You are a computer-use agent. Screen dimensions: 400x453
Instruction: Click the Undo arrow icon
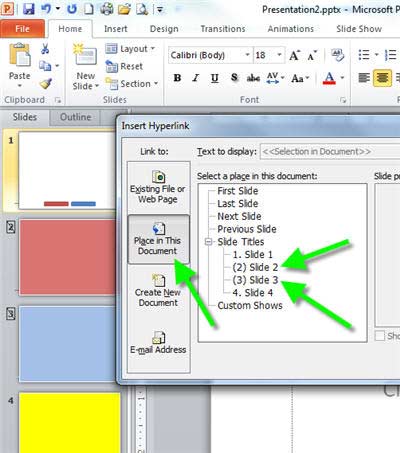coord(46,9)
